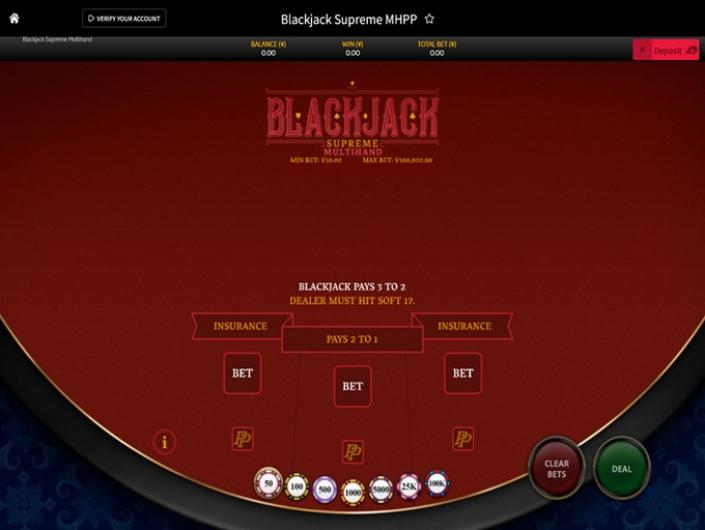
Task: Place bet on left hand spot
Action: tap(242, 374)
